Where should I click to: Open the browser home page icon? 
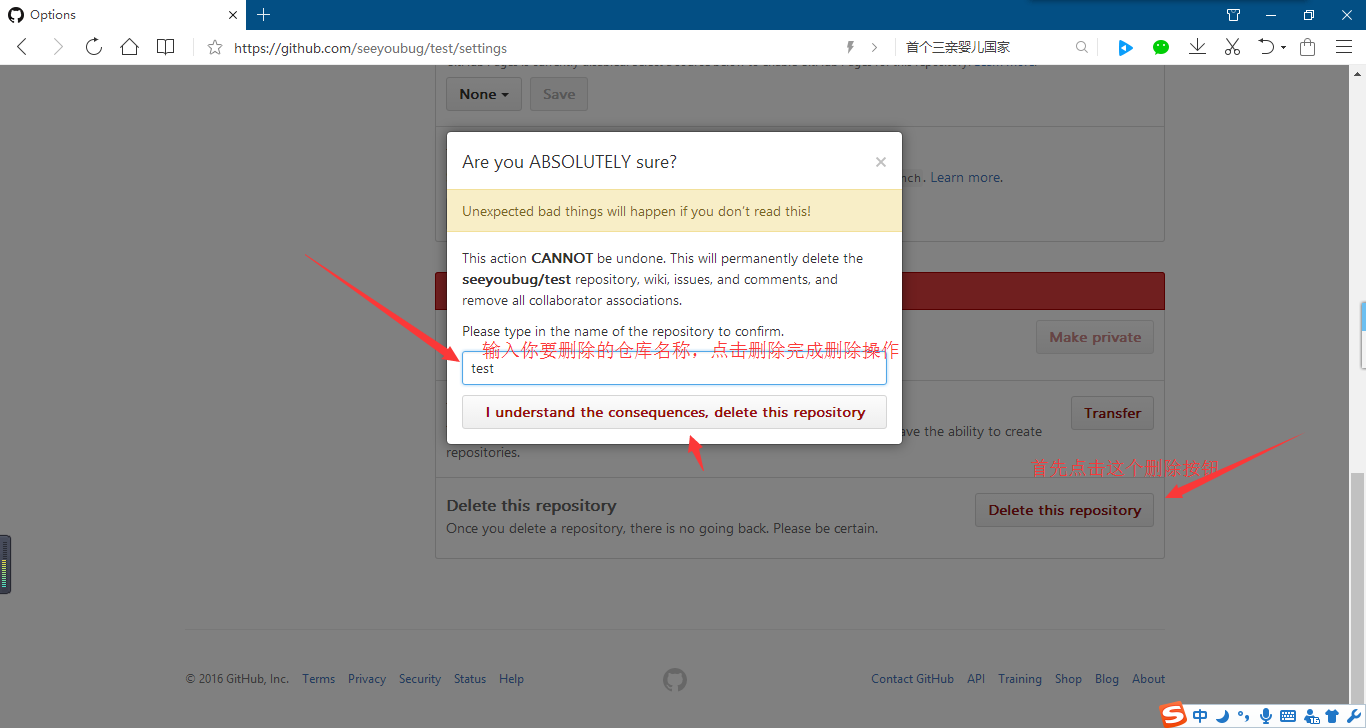[x=129, y=47]
